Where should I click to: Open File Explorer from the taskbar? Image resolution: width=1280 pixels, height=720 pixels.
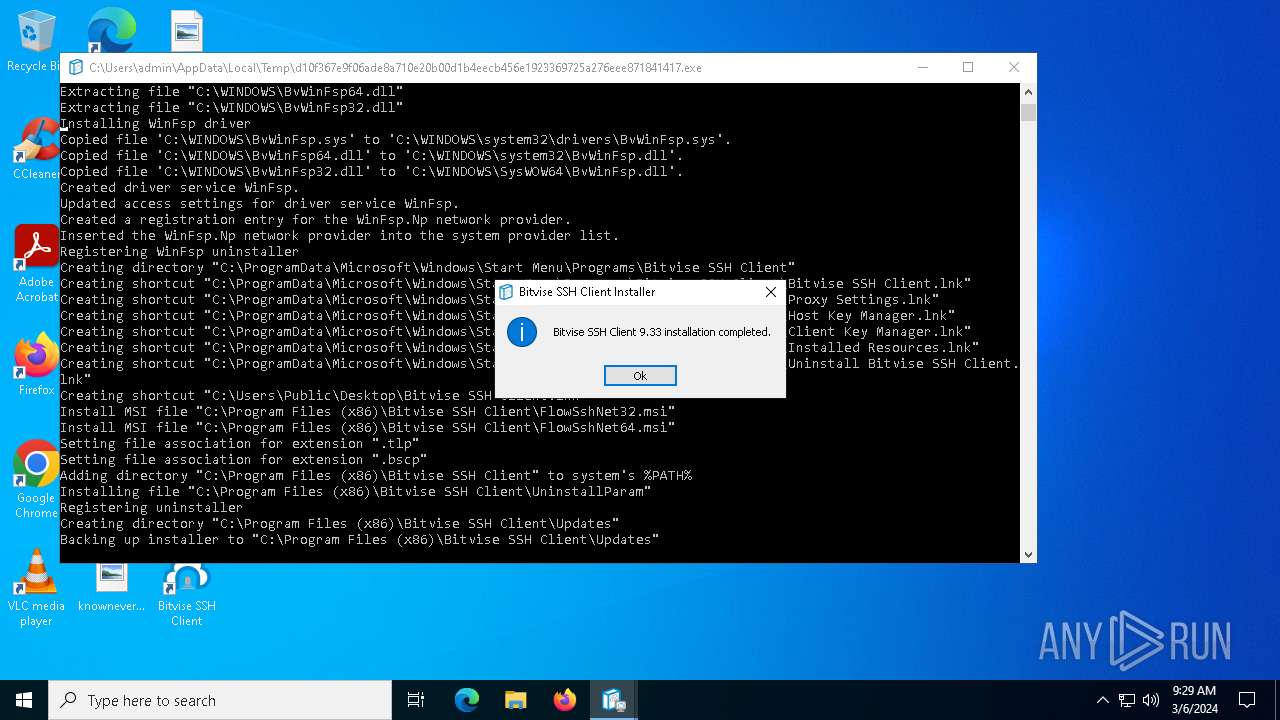(x=516, y=700)
